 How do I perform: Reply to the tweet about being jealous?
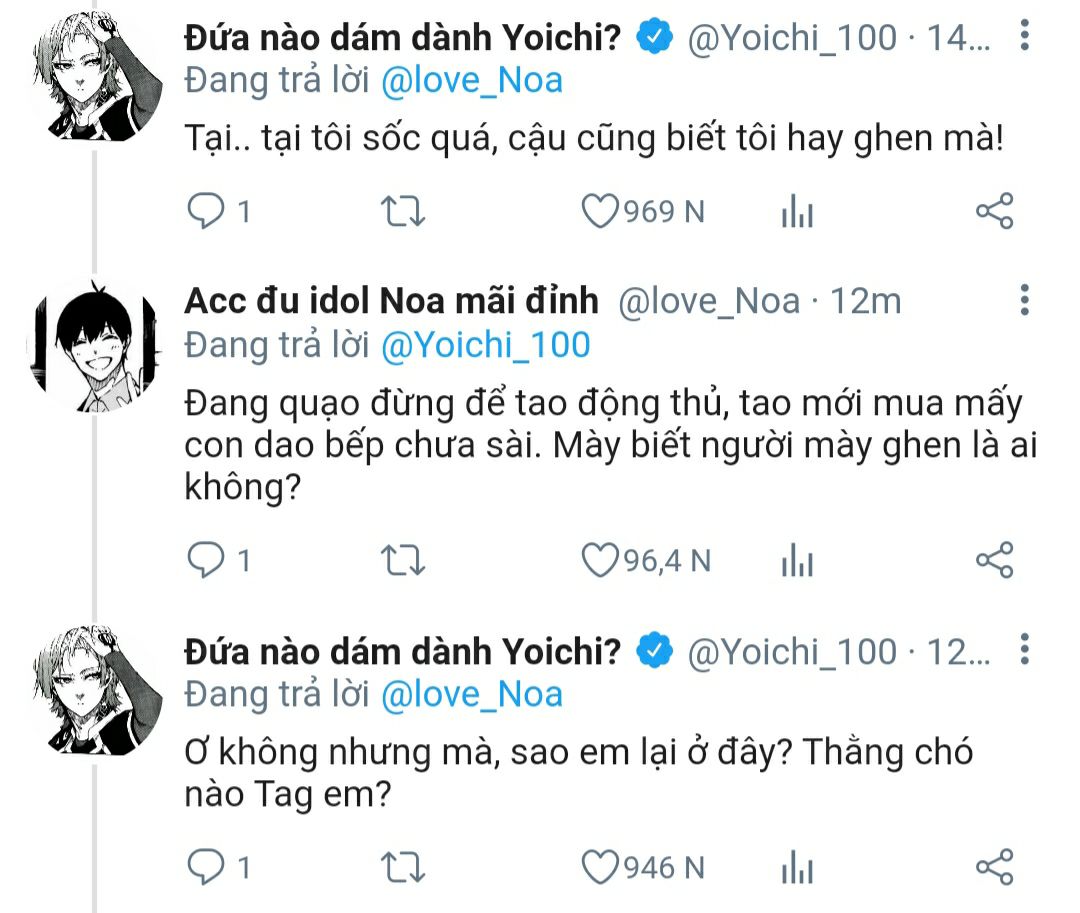(207, 211)
